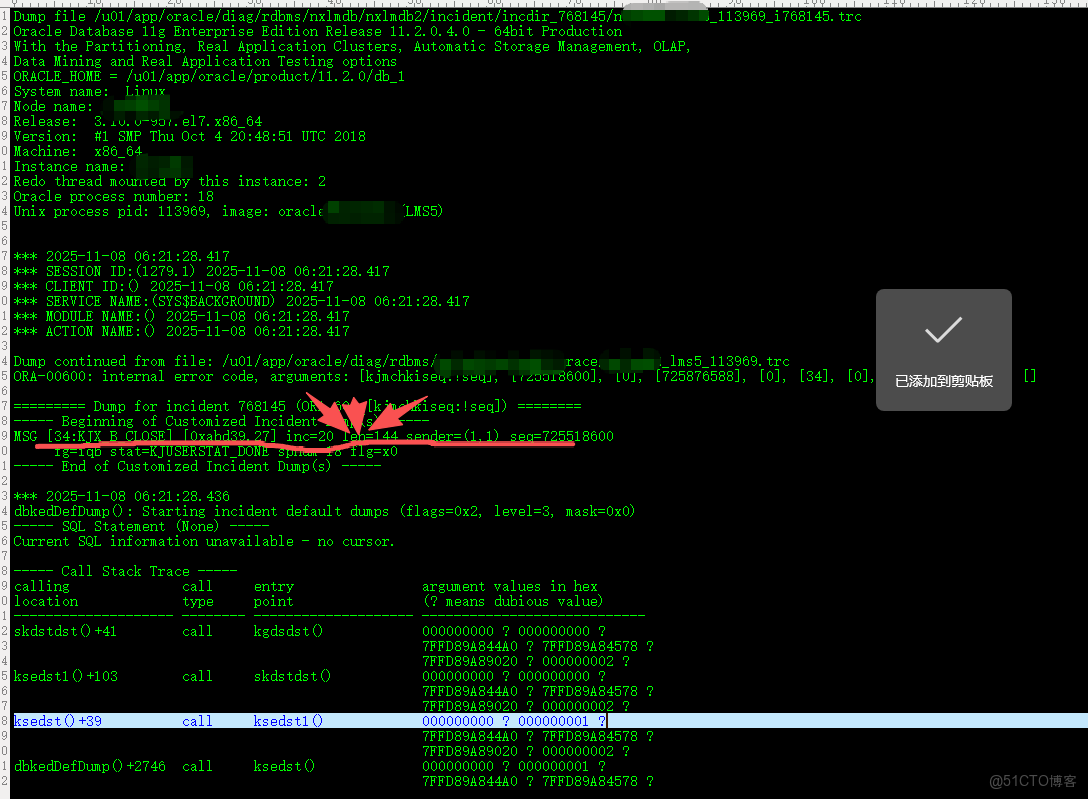Click the 'kgdsdst()' entry point text
The height and width of the screenshot is (799, 1088).
pyautogui.click(x=288, y=632)
